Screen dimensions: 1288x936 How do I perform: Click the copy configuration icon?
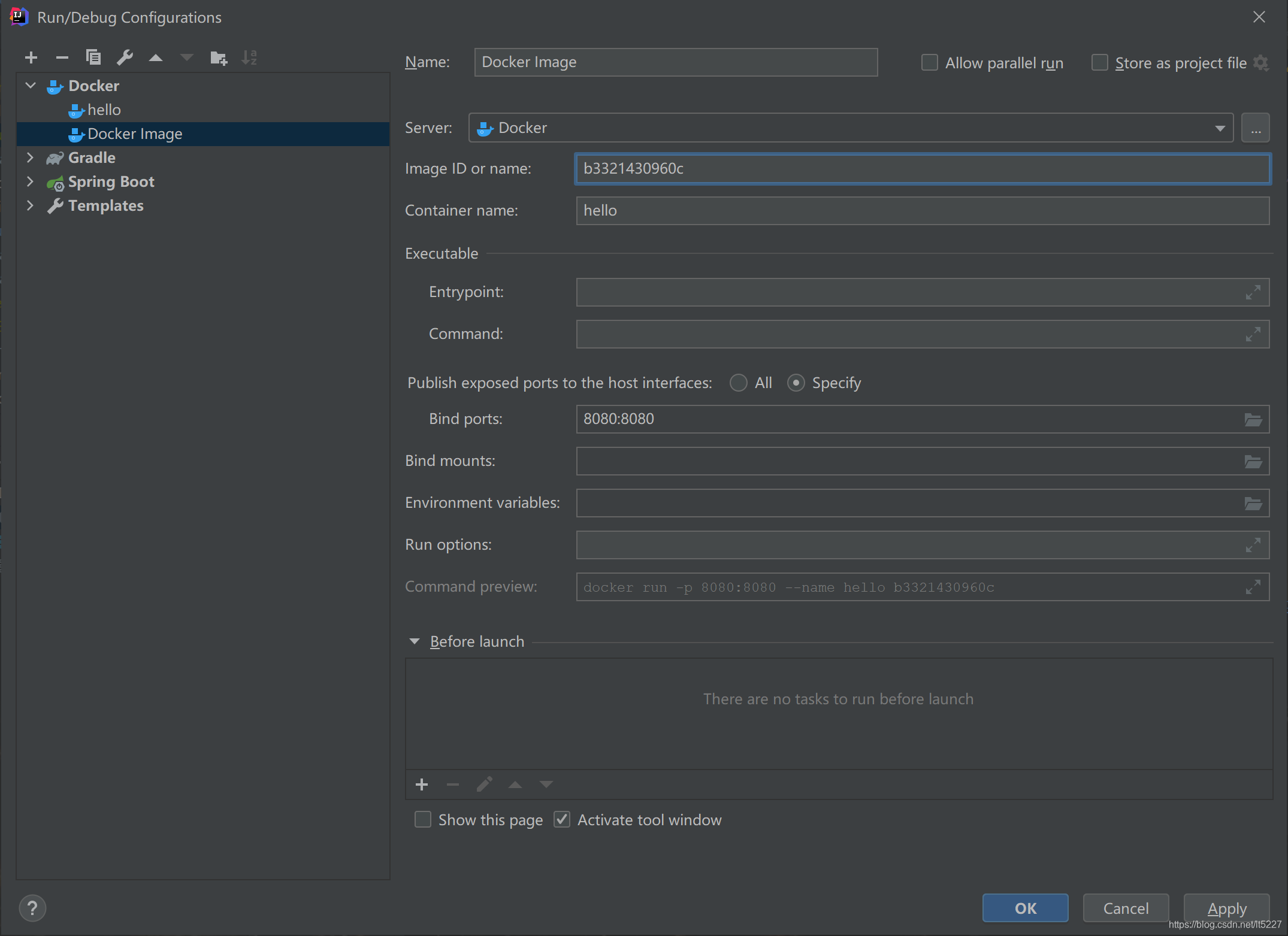(92, 57)
